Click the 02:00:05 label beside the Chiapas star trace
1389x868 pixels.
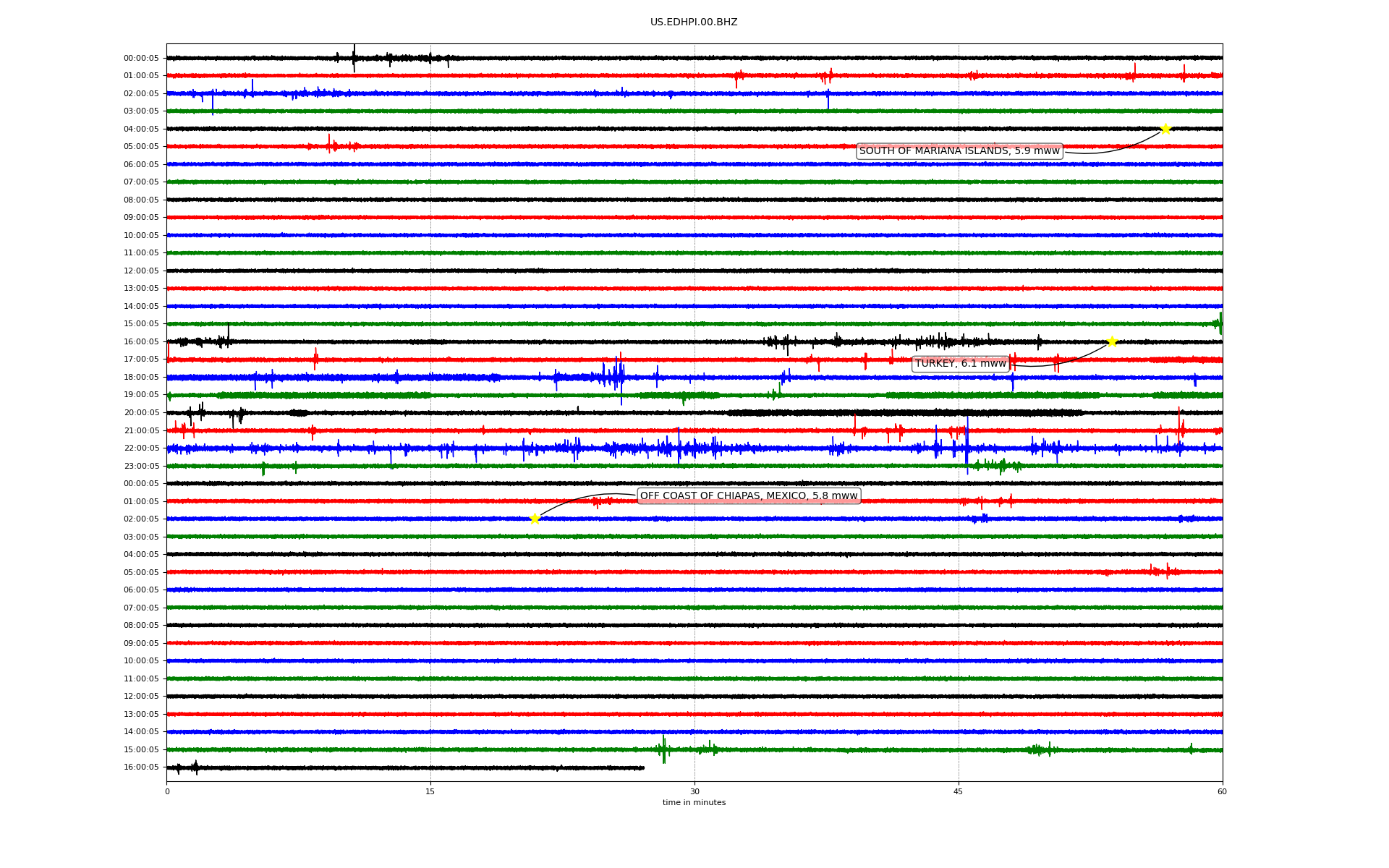pyautogui.click(x=141, y=519)
